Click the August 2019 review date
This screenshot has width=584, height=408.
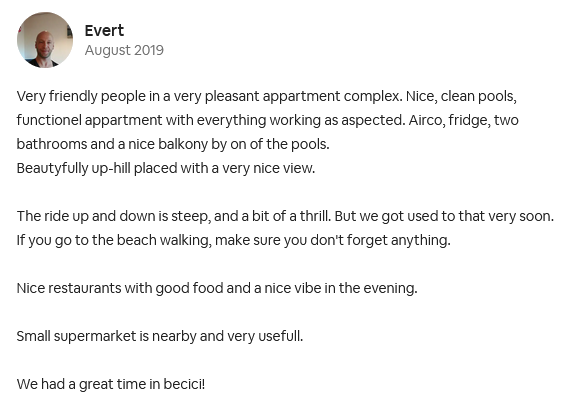124,50
